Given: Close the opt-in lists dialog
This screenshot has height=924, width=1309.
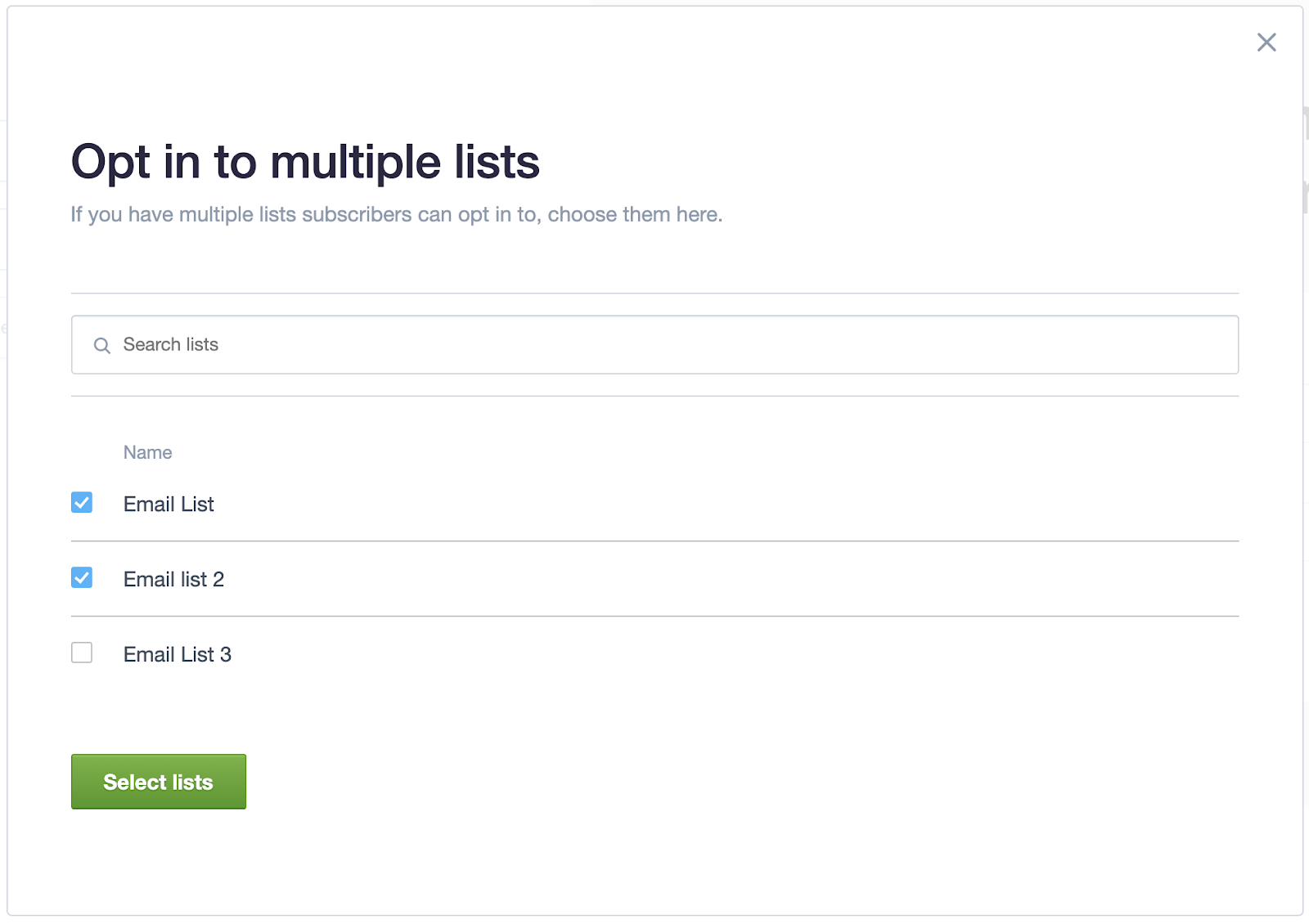Looking at the screenshot, I should click(x=1266, y=43).
